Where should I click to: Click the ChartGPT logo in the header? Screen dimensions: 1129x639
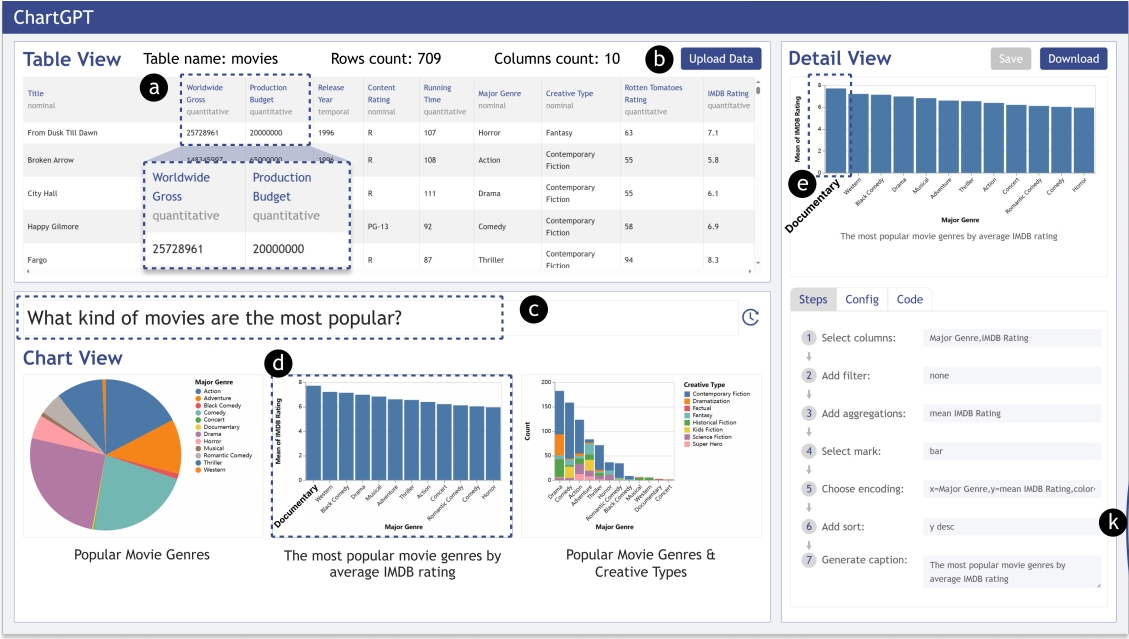(55, 16)
